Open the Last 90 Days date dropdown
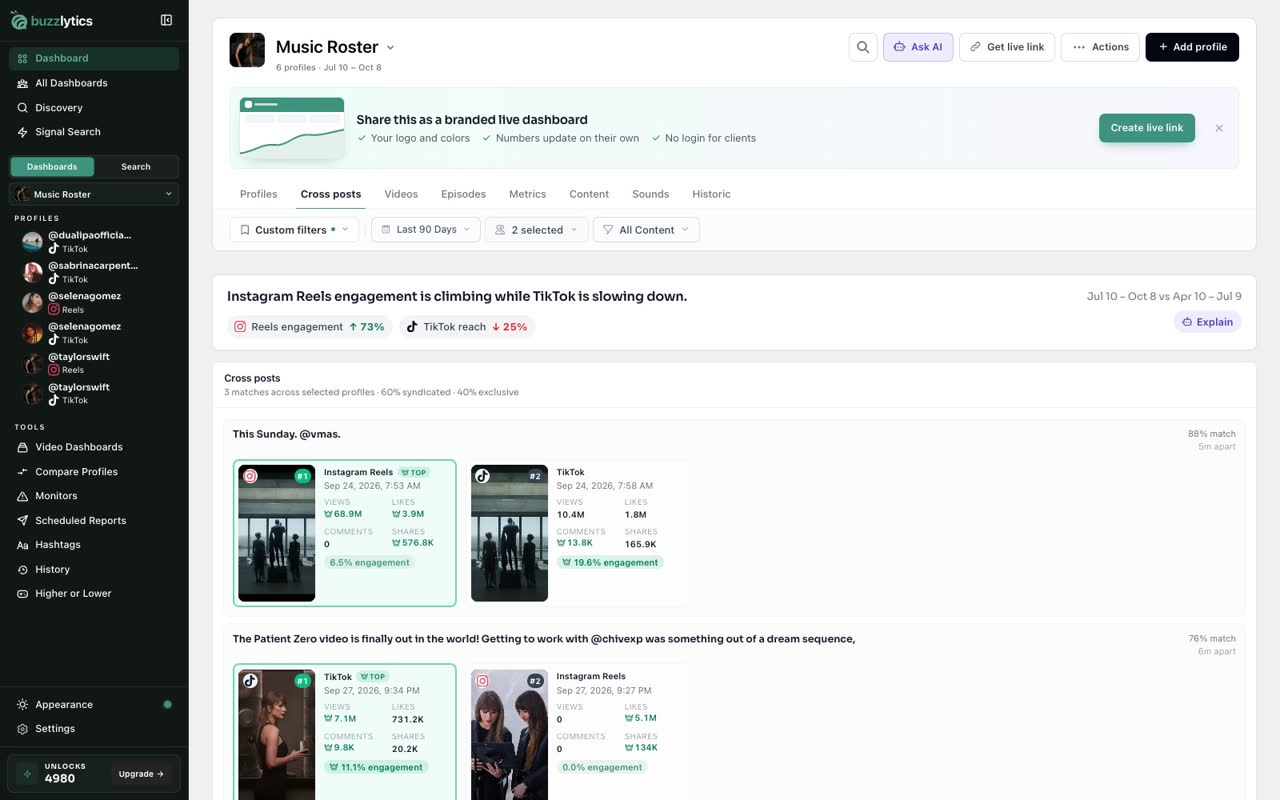This screenshot has width=1280, height=800. coord(426,230)
